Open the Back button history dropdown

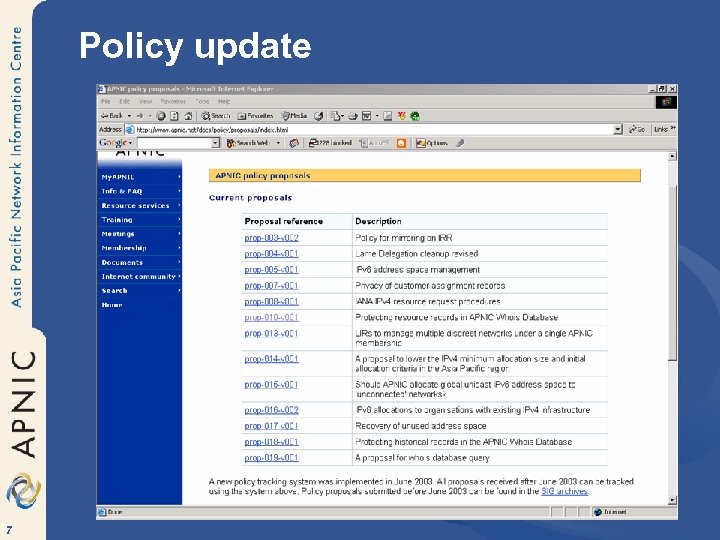click(x=129, y=116)
